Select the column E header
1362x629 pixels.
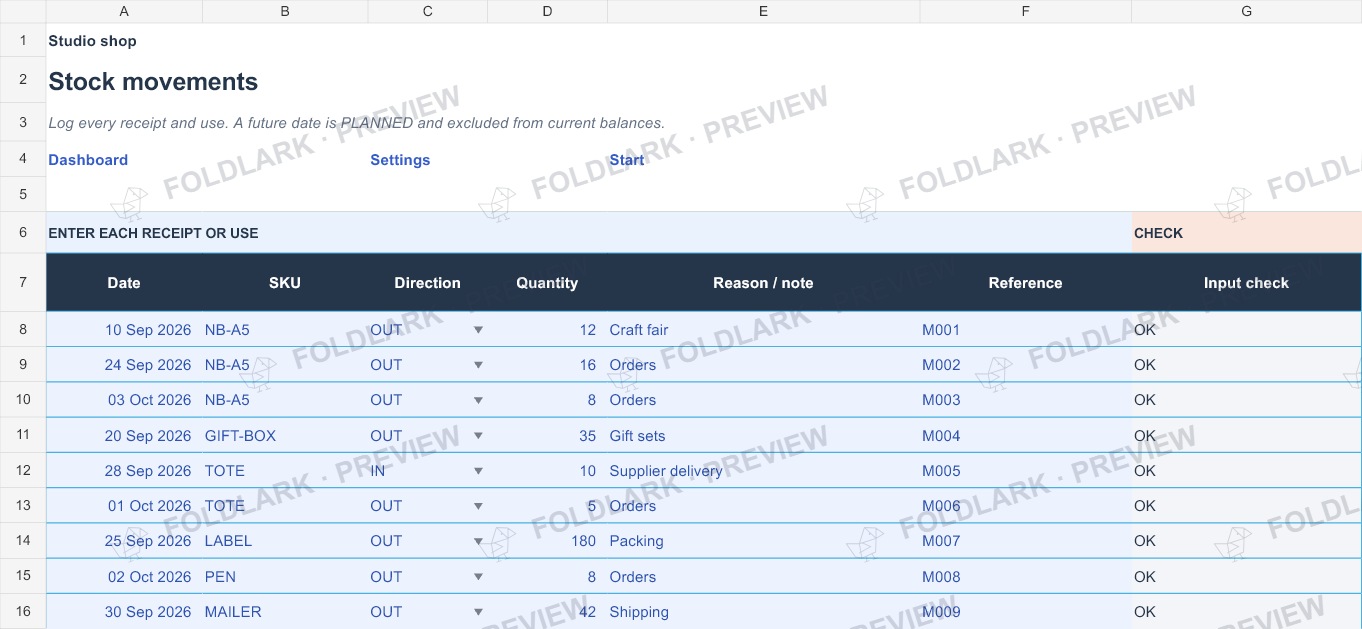tap(763, 11)
